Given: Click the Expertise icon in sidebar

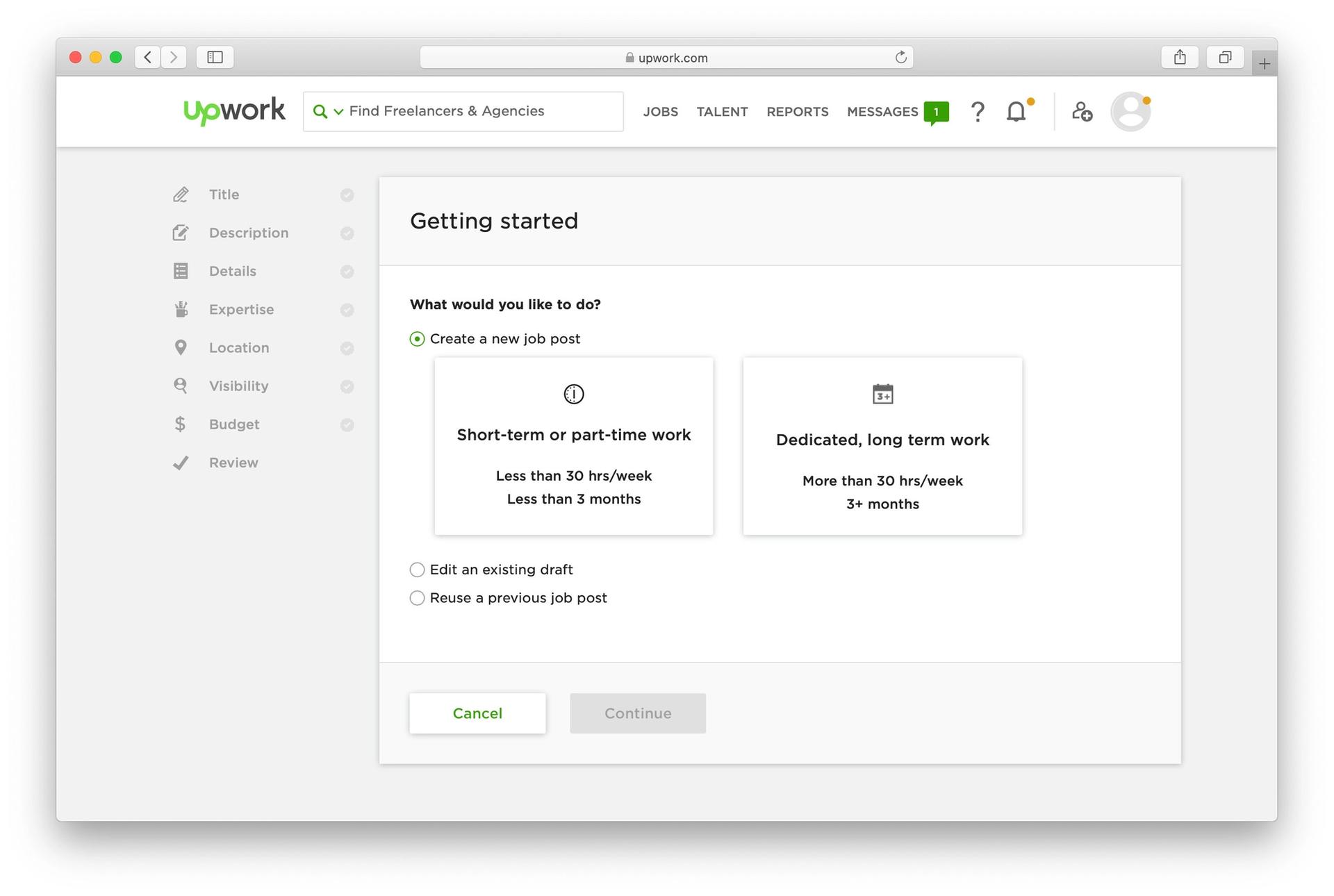Looking at the screenshot, I should click(181, 309).
